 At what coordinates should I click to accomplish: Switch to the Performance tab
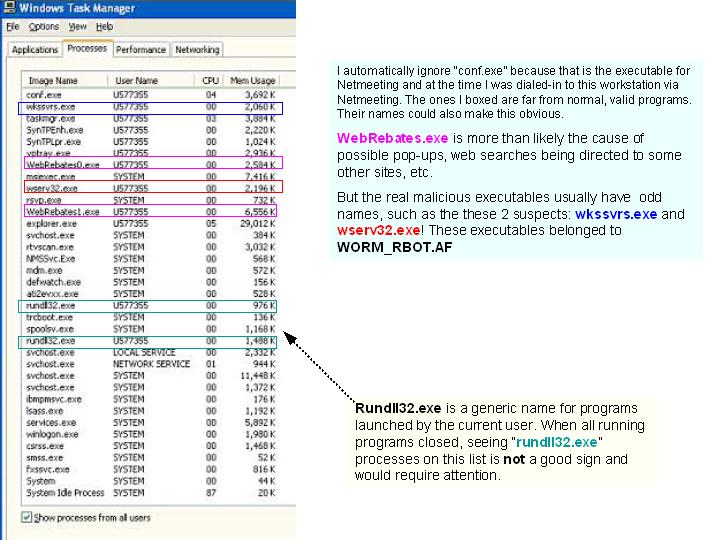(141, 50)
